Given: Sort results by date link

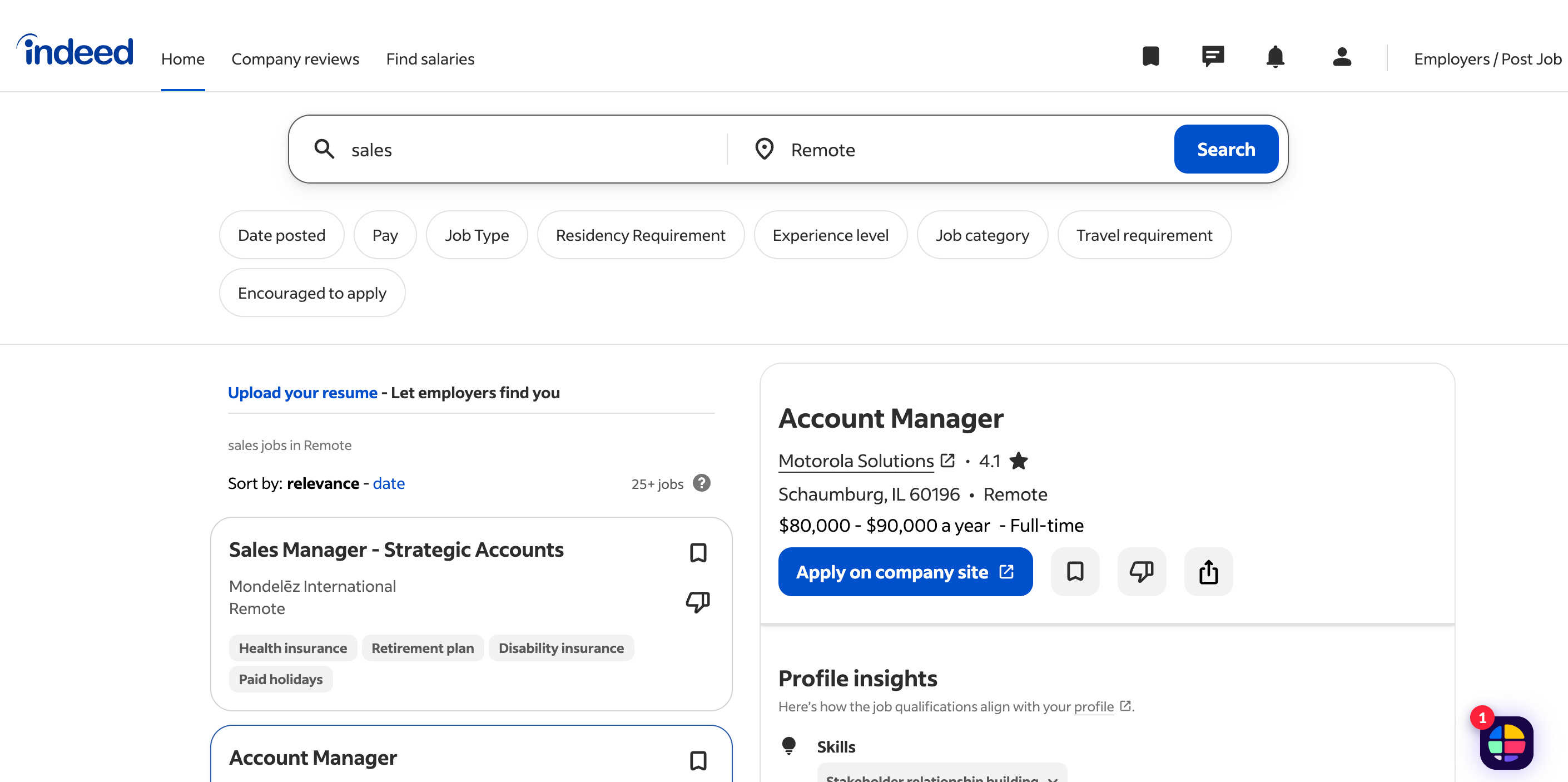Looking at the screenshot, I should pos(388,483).
